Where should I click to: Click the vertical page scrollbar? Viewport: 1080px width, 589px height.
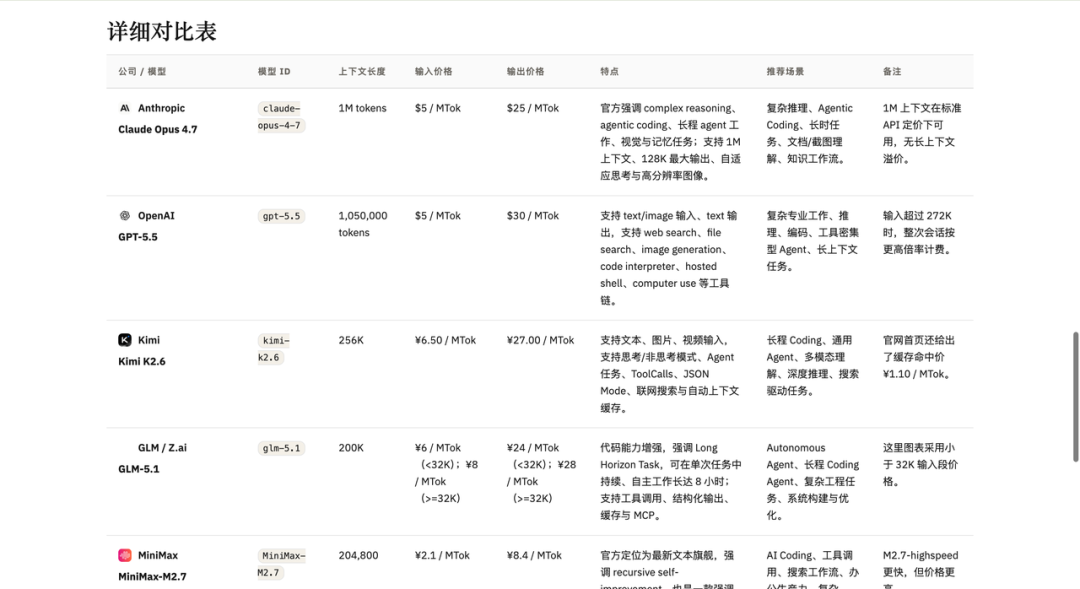coord(1075,397)
